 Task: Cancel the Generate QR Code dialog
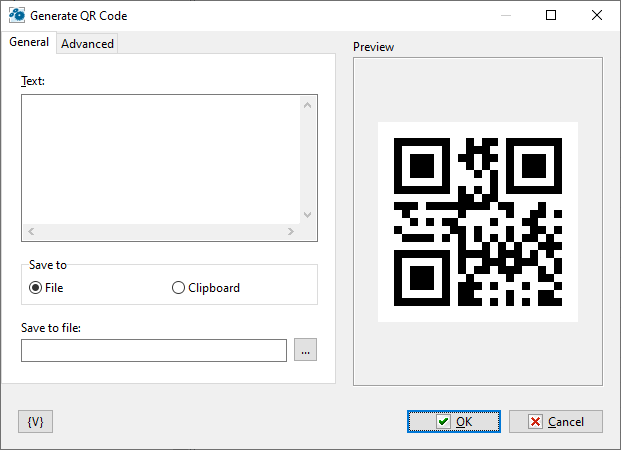[556, 421]
